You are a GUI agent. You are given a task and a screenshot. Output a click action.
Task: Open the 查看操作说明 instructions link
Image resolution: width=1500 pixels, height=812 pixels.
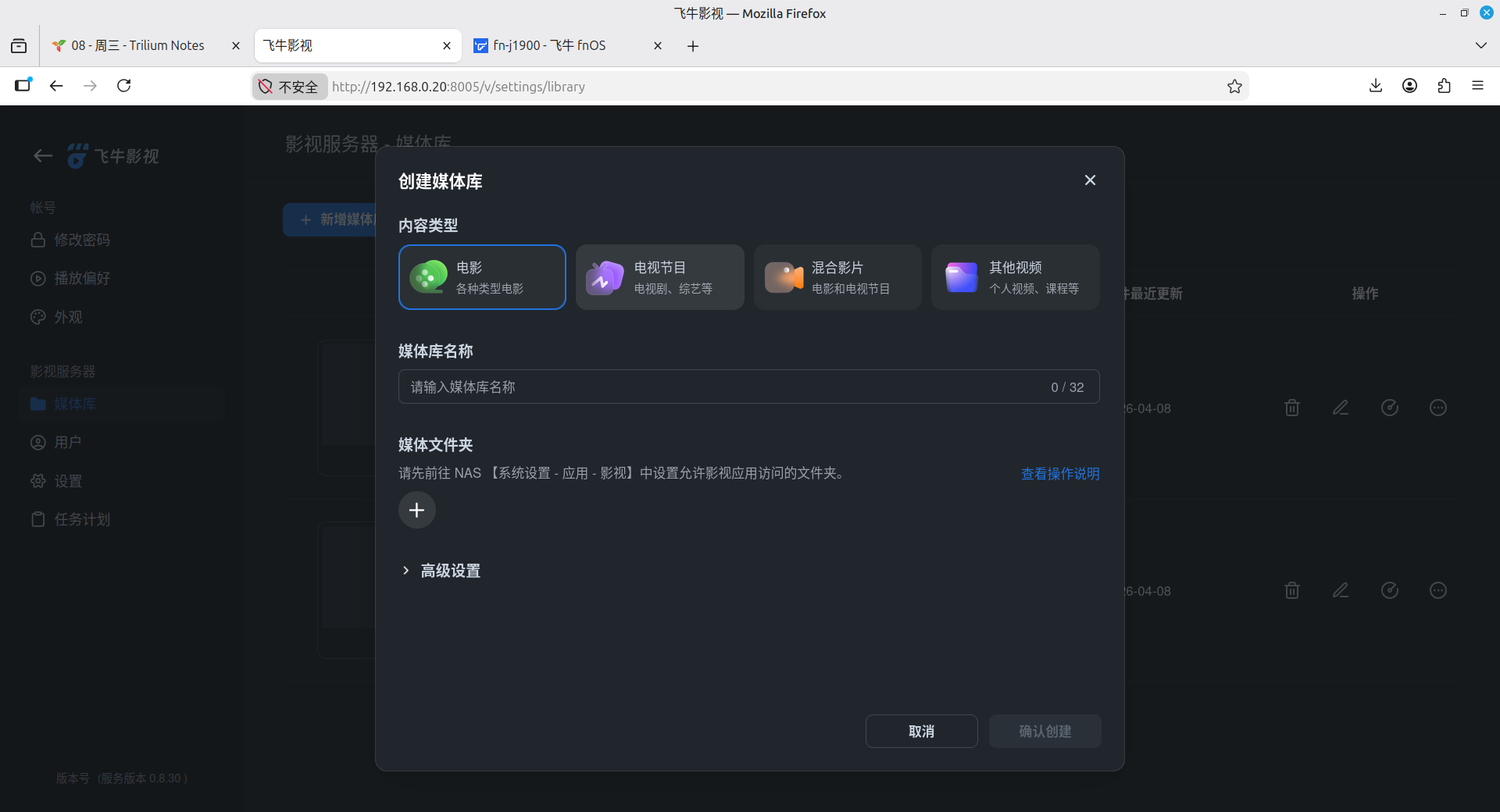(1059, 474)
